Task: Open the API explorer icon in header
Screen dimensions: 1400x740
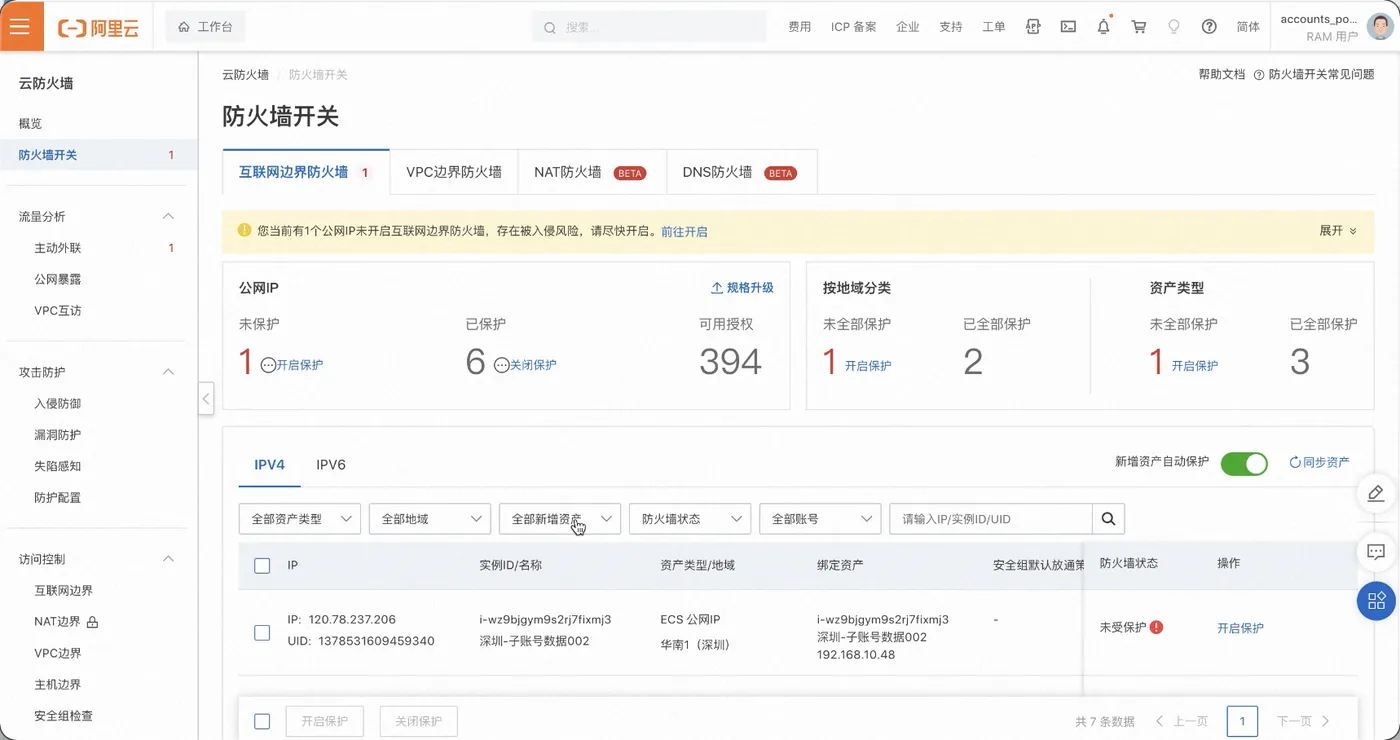Action: point(1033,27)
